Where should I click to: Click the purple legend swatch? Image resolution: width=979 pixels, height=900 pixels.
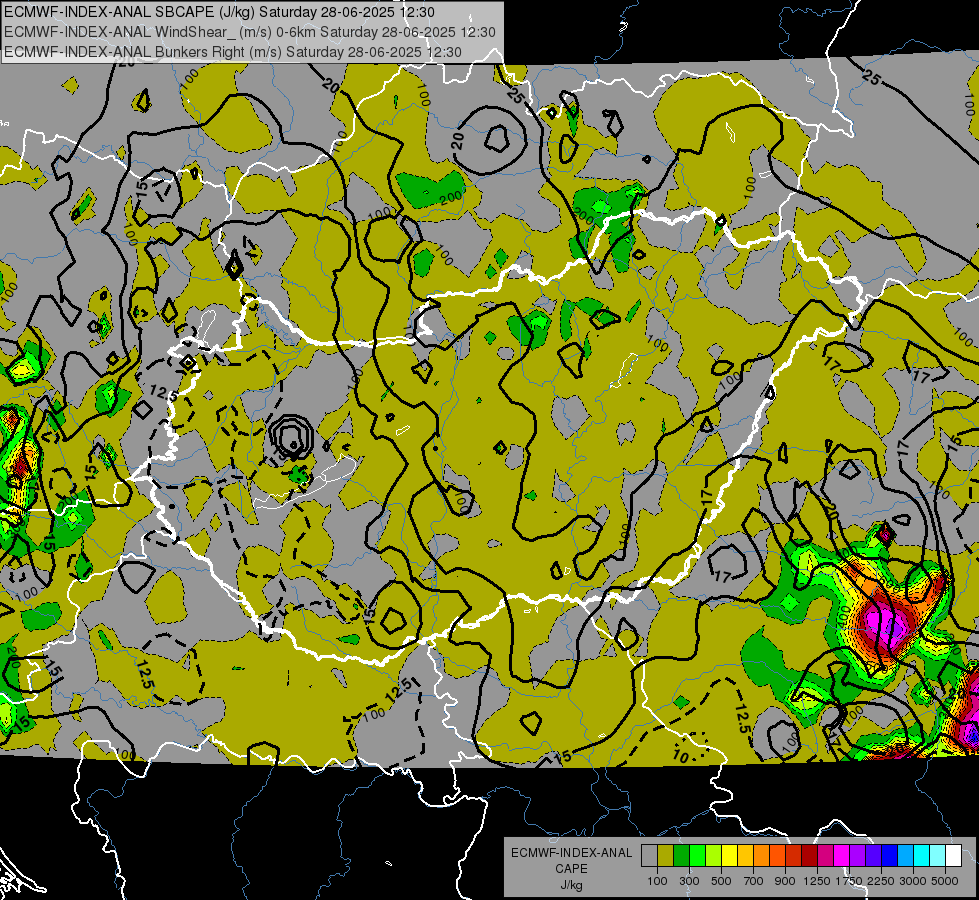click(x=858, y=856)
